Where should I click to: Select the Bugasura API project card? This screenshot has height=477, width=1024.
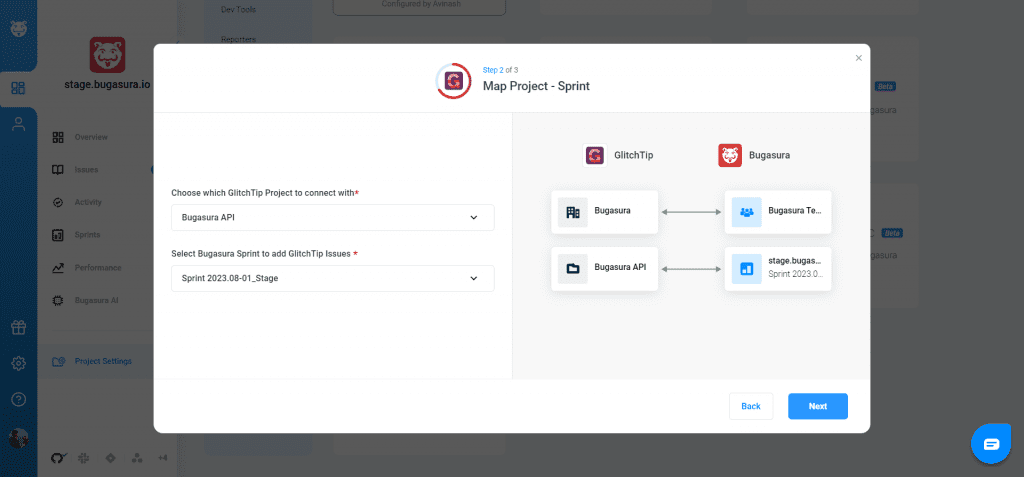605,269
